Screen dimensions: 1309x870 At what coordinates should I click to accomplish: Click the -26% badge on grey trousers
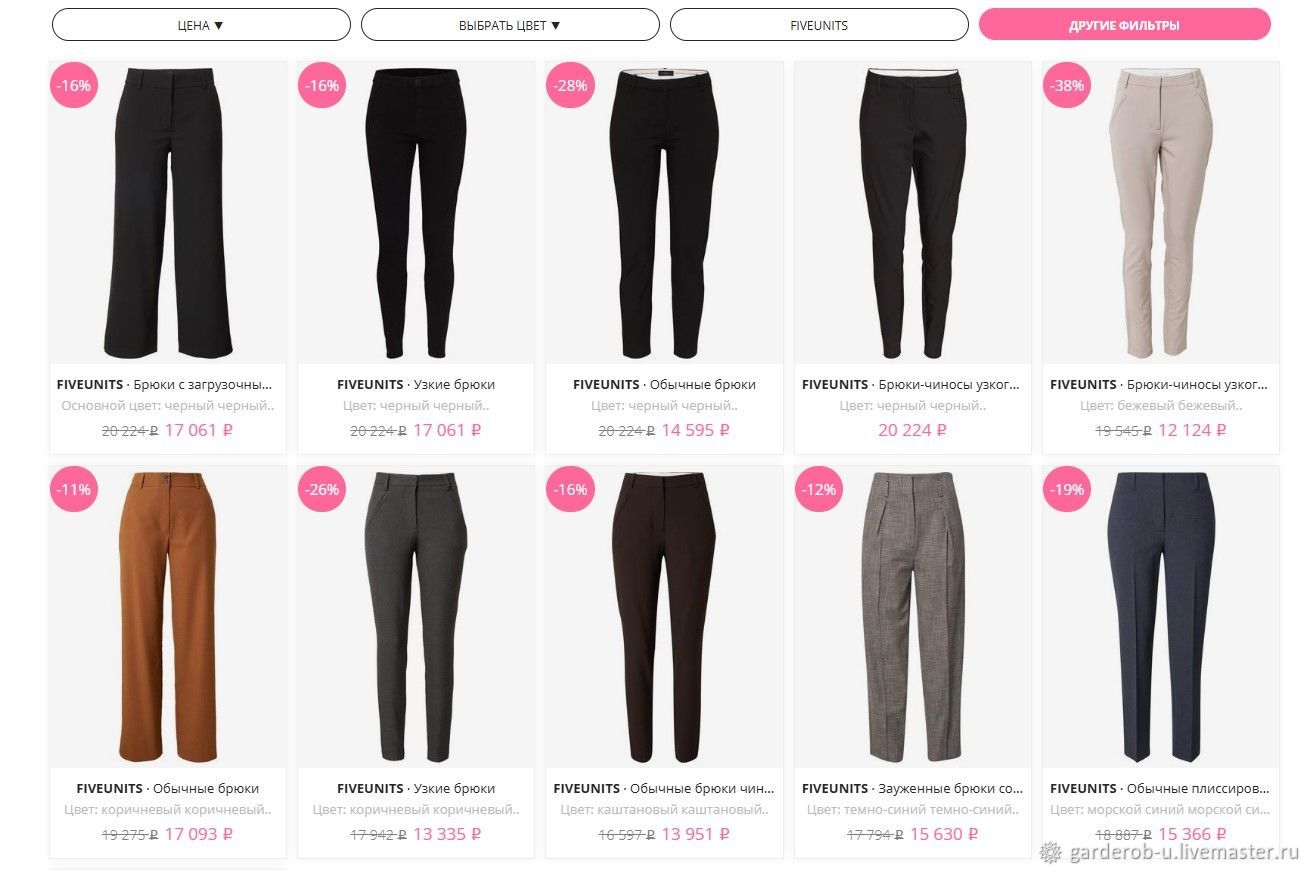[322, 489]
